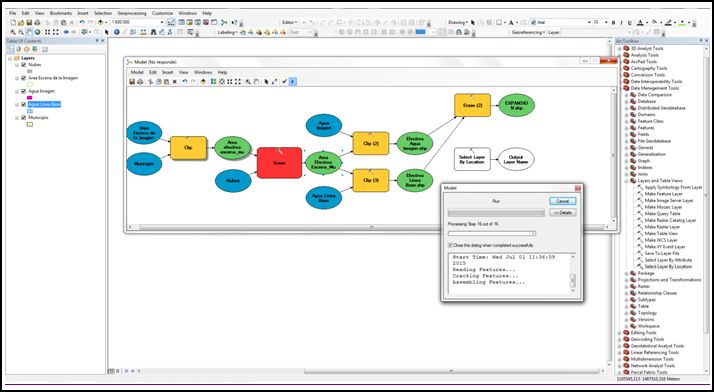Click the Validate model checkmark icon
The width and height of the screenshot is (714, 392).
tap(284, 81)
